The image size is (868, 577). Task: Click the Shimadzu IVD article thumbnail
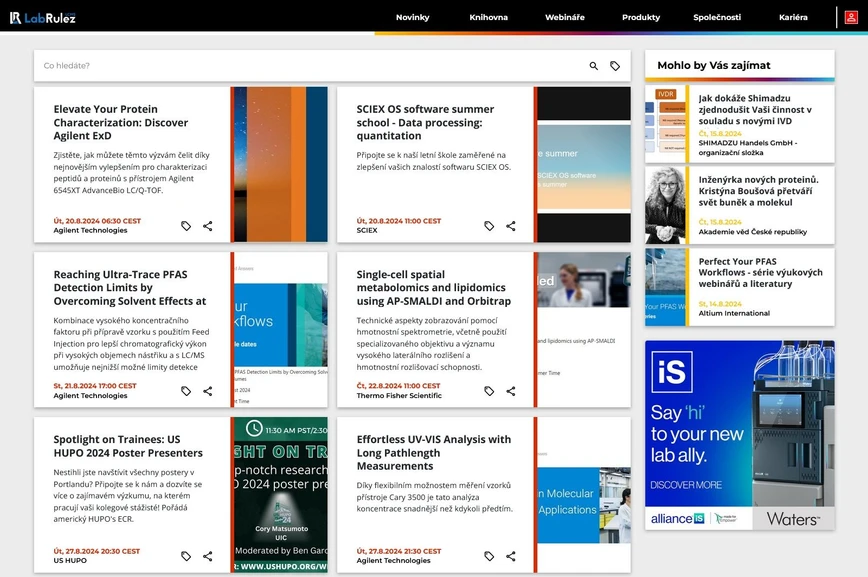click(x=665, y=124)
